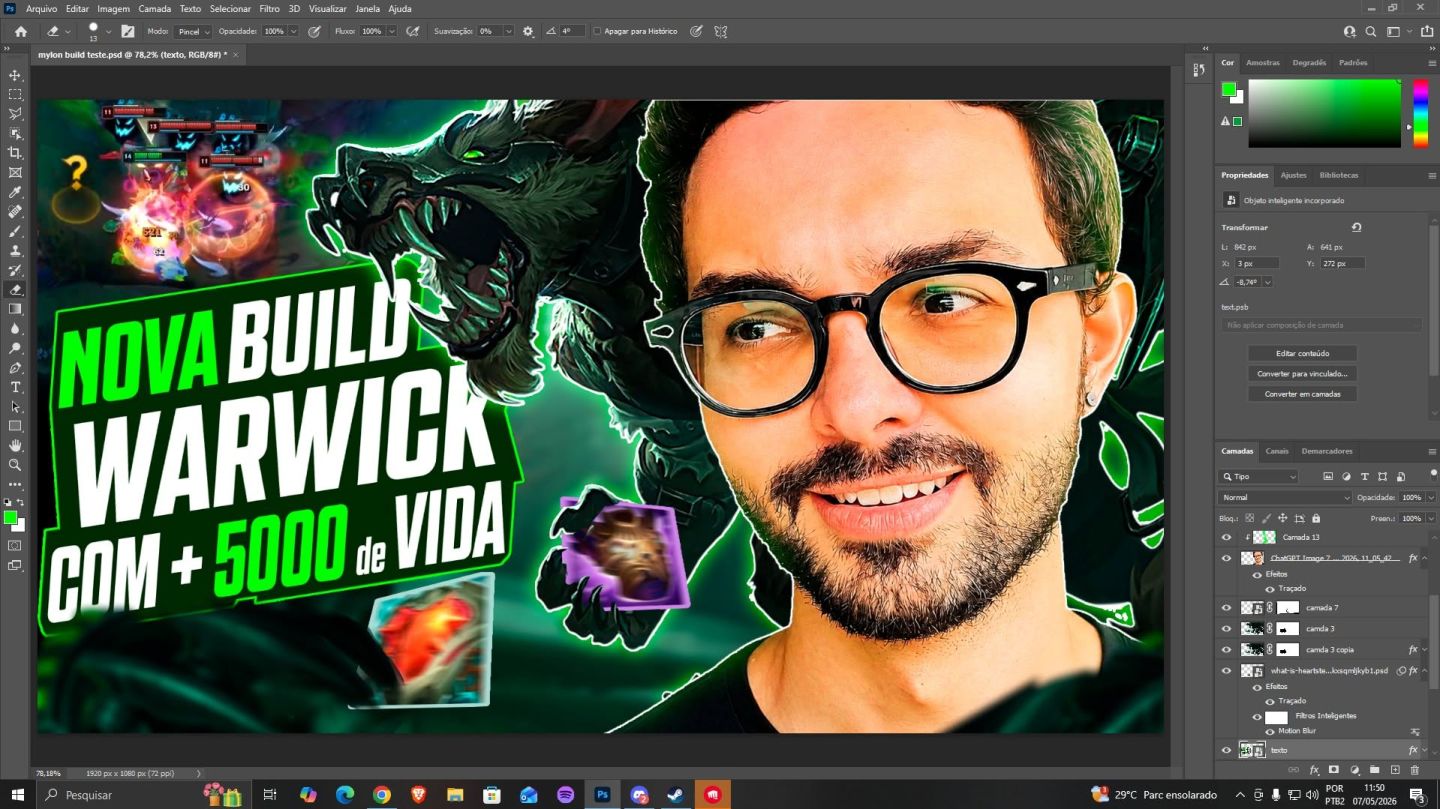
Task: Open the Tipo layer filter dropdown
Action: pyautogui.click(x=1258, y=477)
